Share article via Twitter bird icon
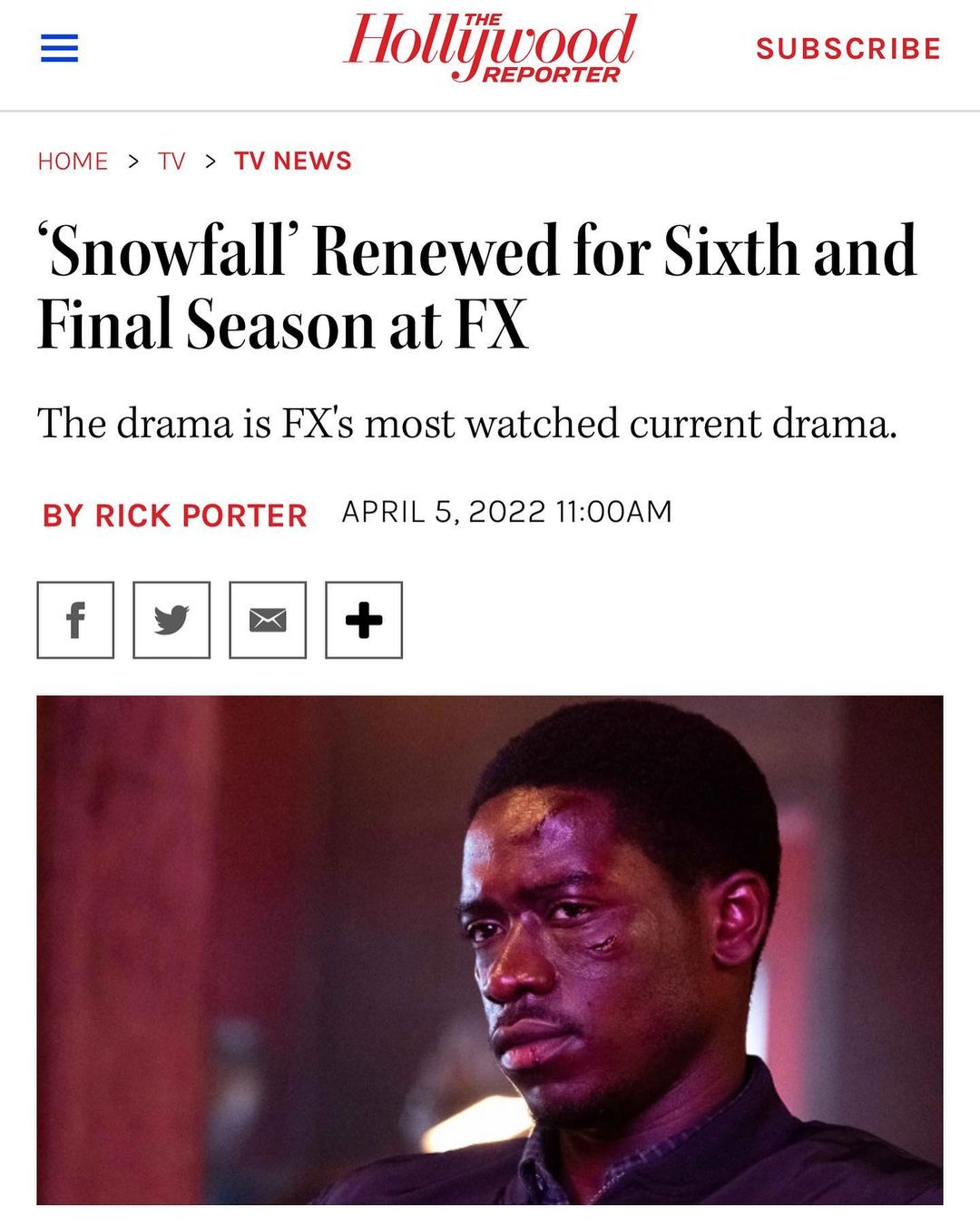This screenshot has height=1225, width=980. (x=171, y=620)
